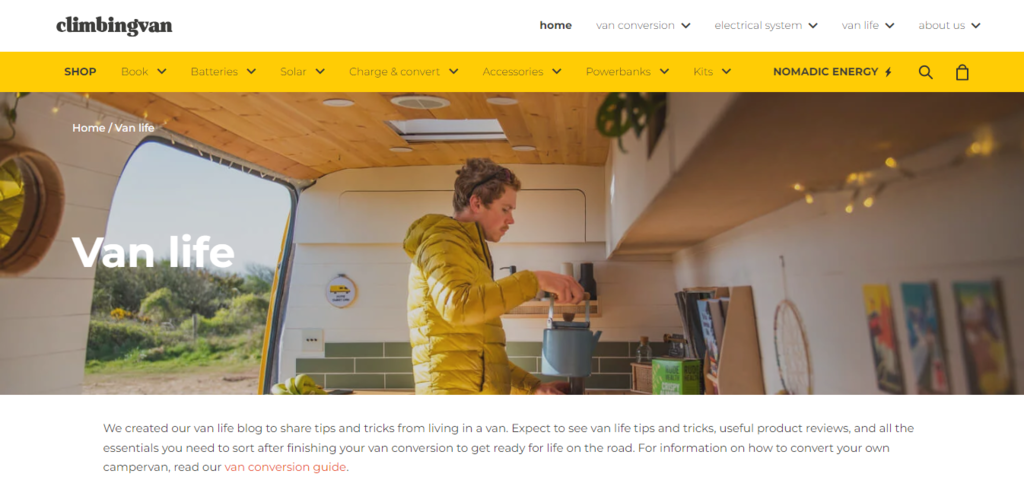The height and width of the screenshot is (496, 1024).
Task: Expand the van conversion chevron
Action: [686, 25]
